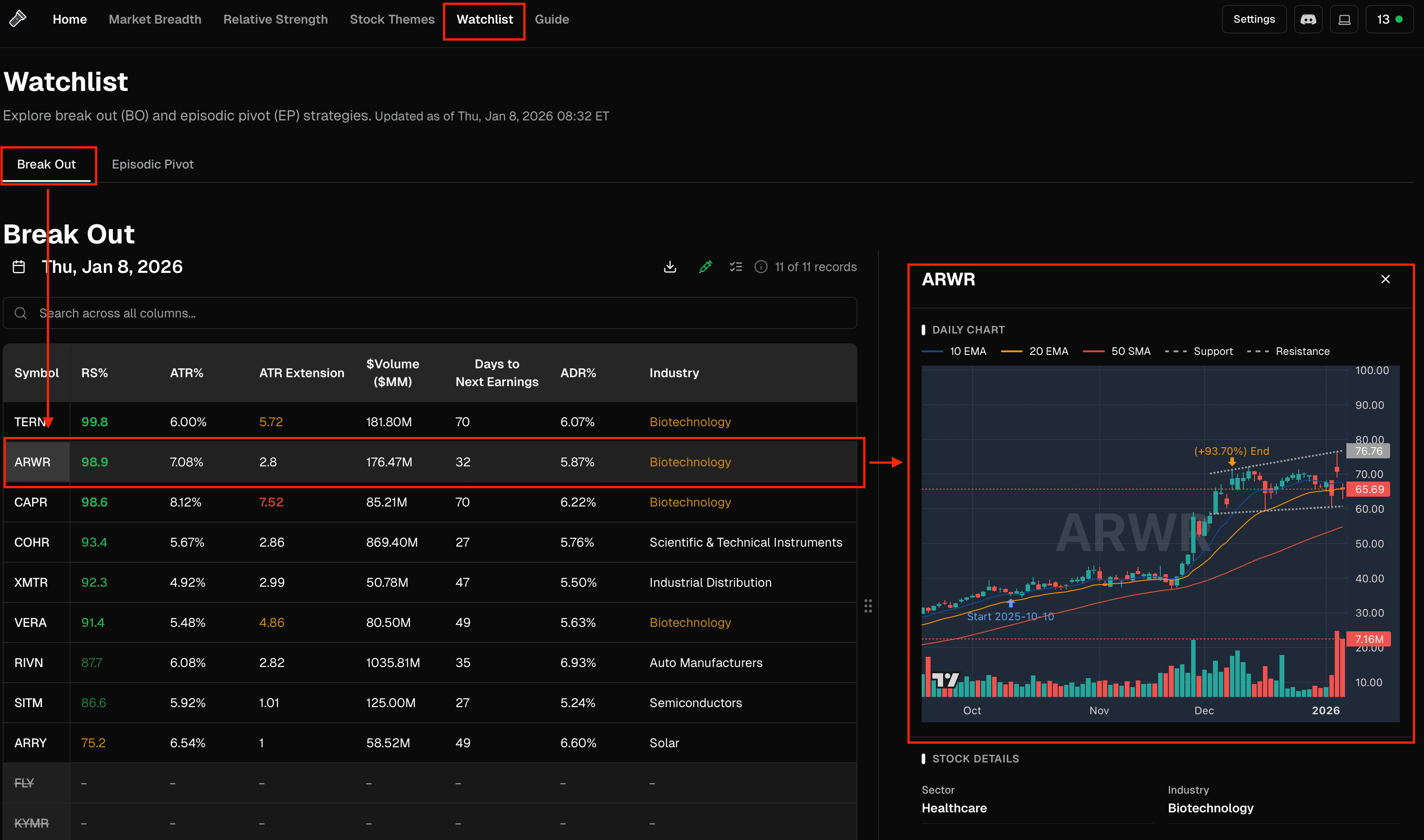Click the Settings button
1424x840 pixels.
[1254, 19]
